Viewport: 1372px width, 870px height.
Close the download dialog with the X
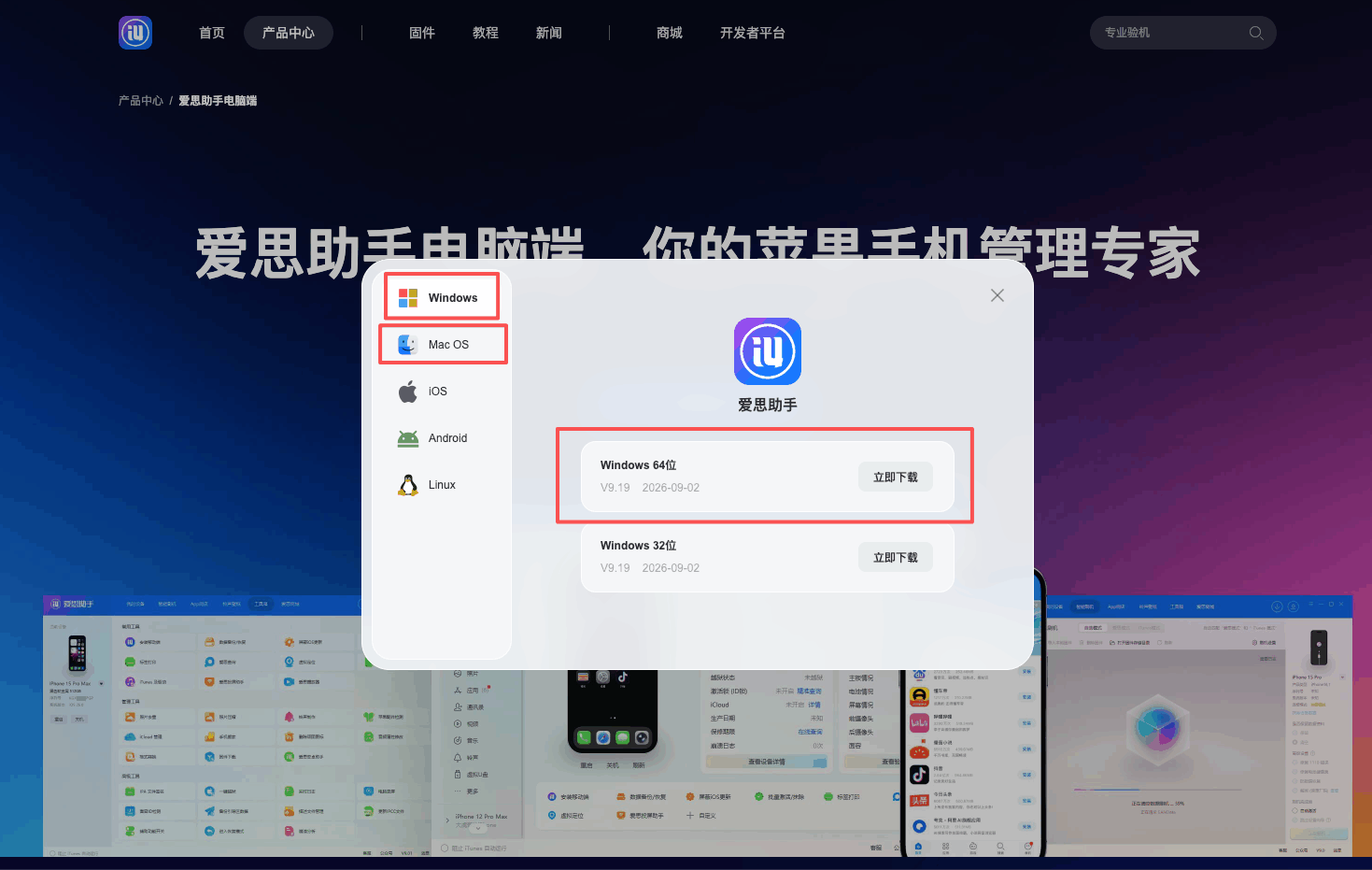997,295
